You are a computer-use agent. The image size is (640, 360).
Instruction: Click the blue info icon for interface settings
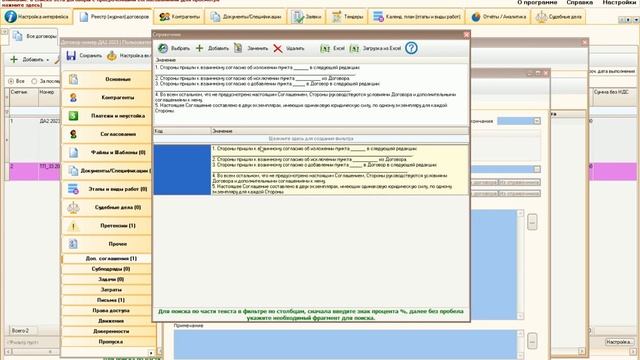click(x=10, y=16)
